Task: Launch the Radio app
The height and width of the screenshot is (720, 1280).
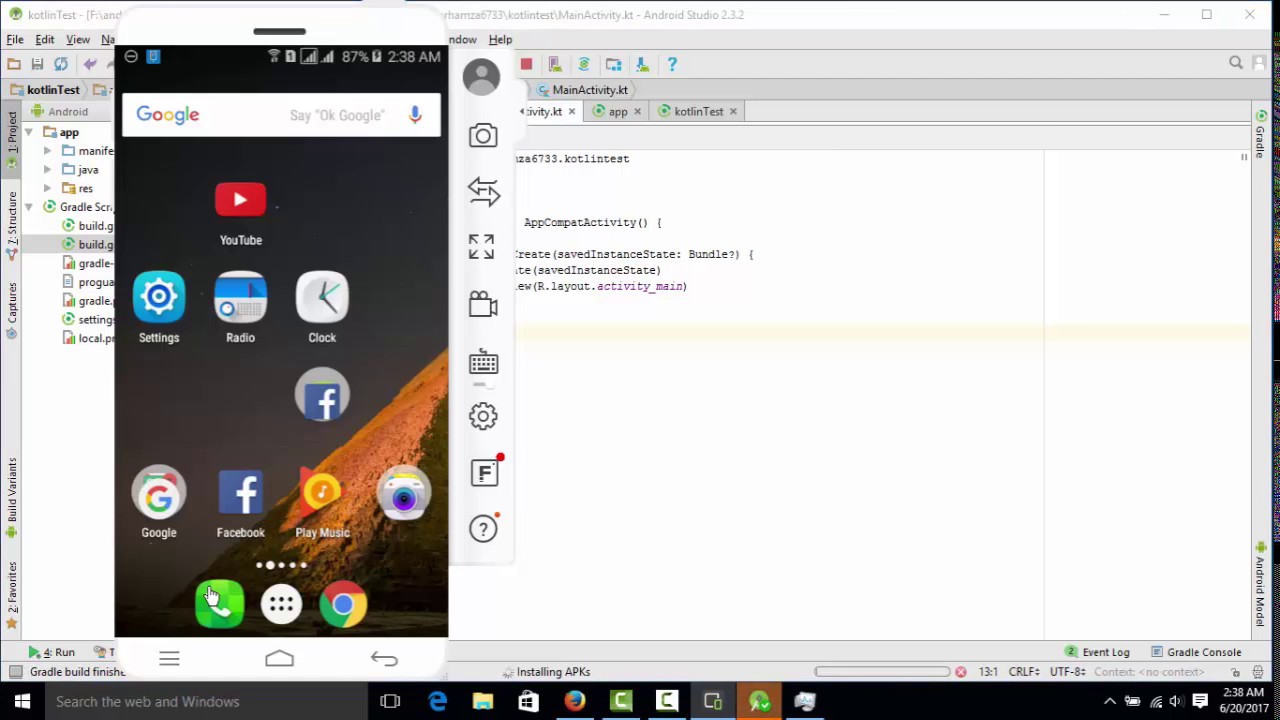Action: [x=240, y=298]
